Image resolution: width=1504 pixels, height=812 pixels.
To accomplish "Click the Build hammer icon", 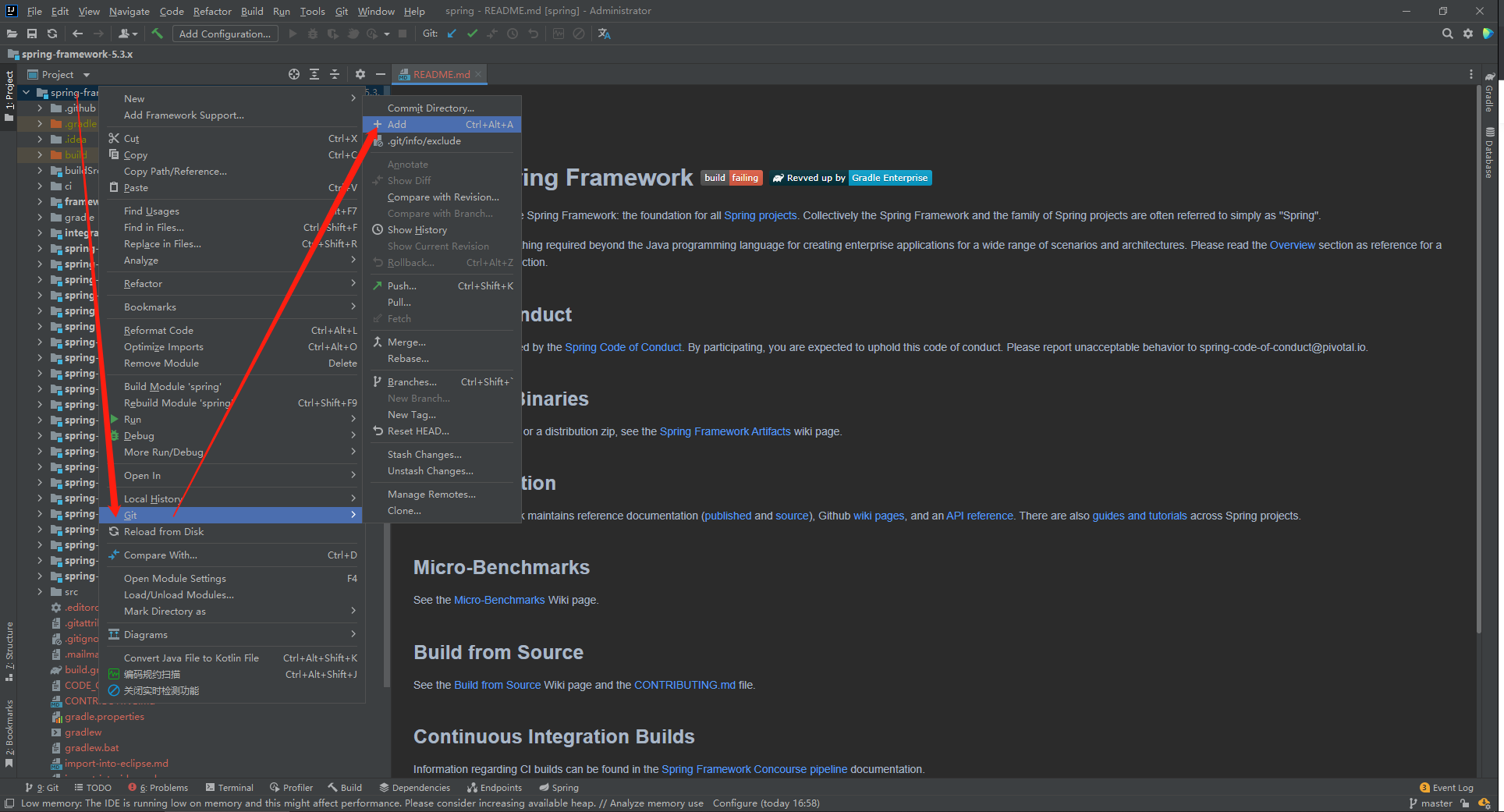I will coord(157,34).
